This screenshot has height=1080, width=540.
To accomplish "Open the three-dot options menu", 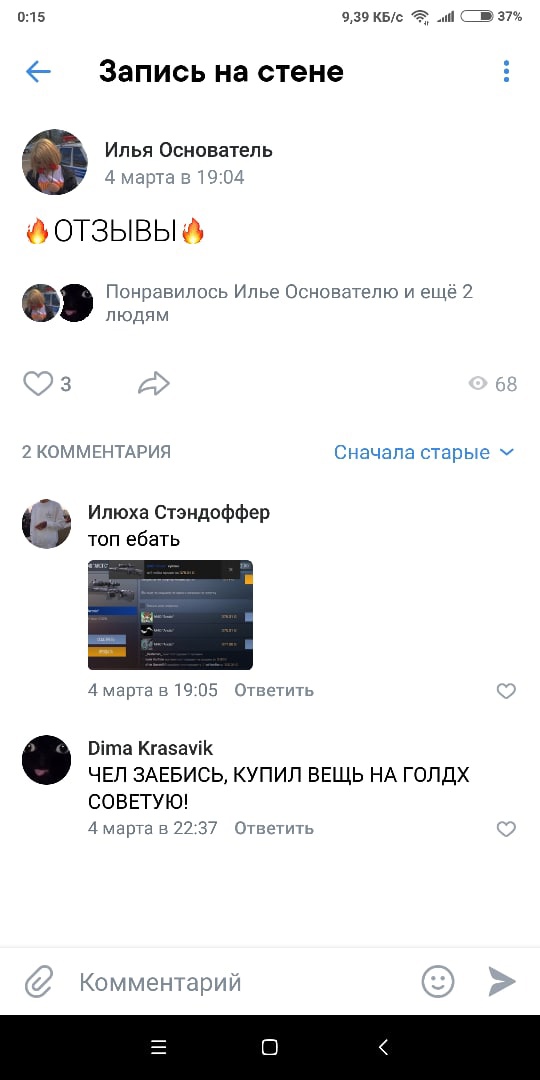I will [x=506, y=71].
